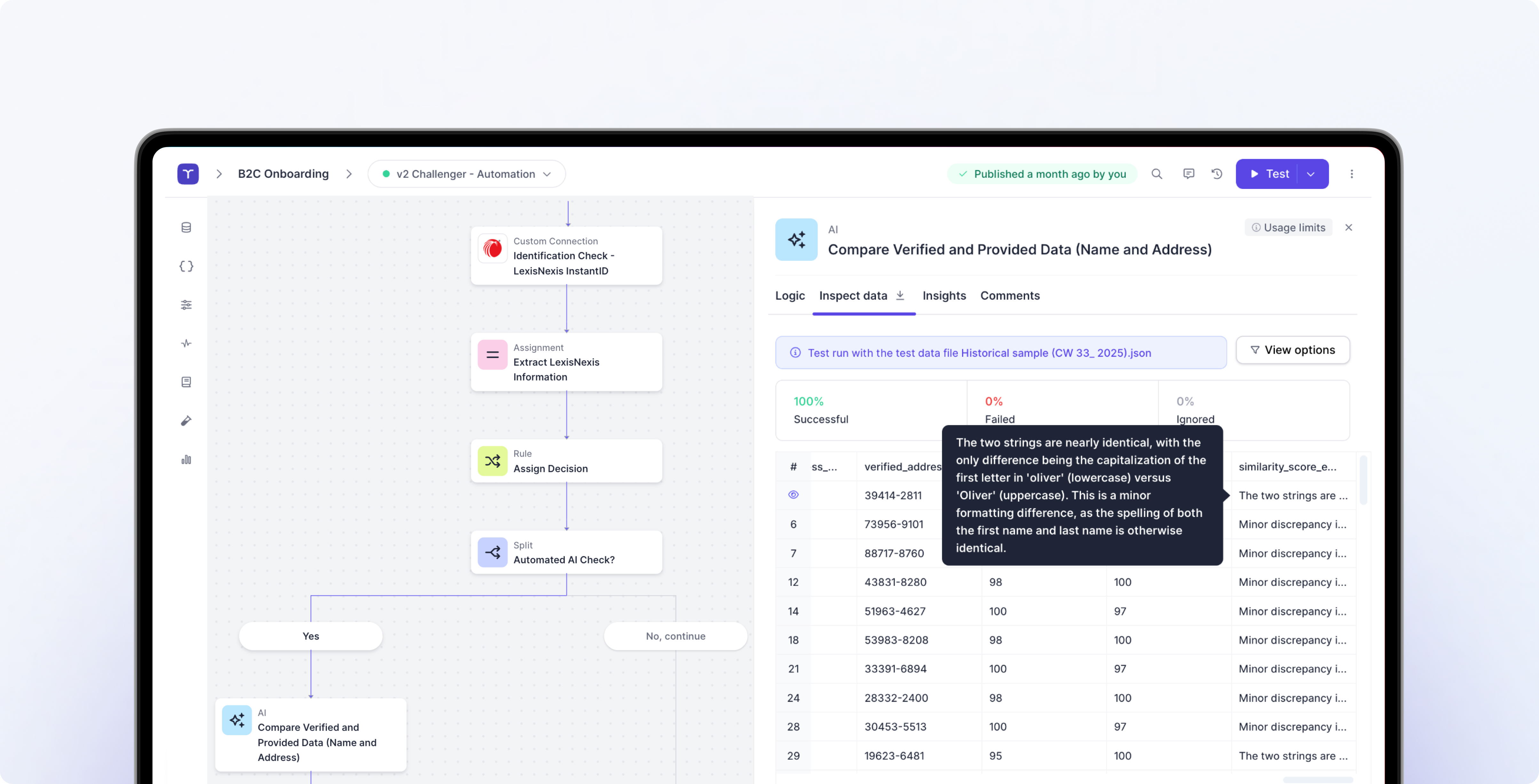Open the search magnifier in header
Image resolution: width=1539 pixels, height=784 pixels.
tap(1156, 174)
